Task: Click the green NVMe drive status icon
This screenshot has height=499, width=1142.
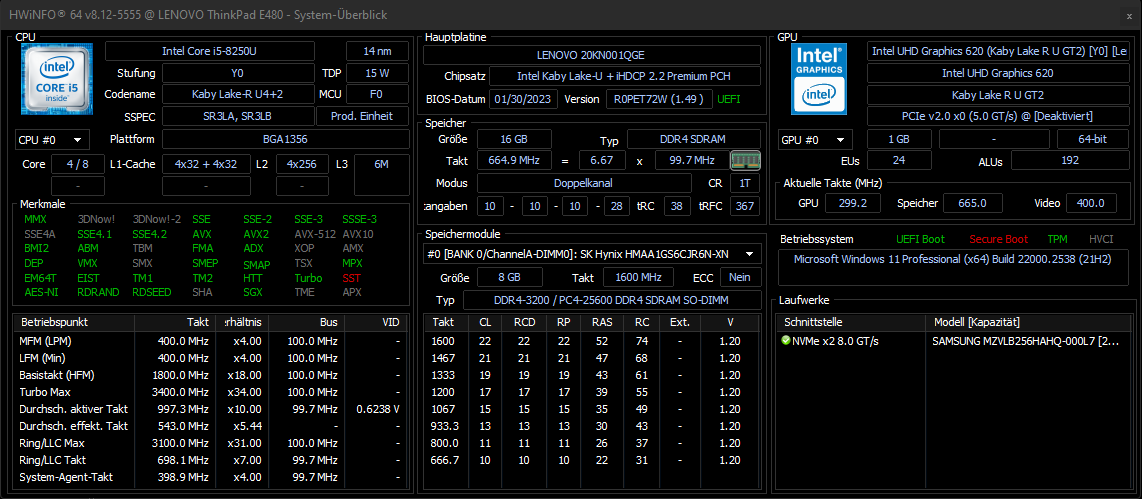Action: point(786,340)
